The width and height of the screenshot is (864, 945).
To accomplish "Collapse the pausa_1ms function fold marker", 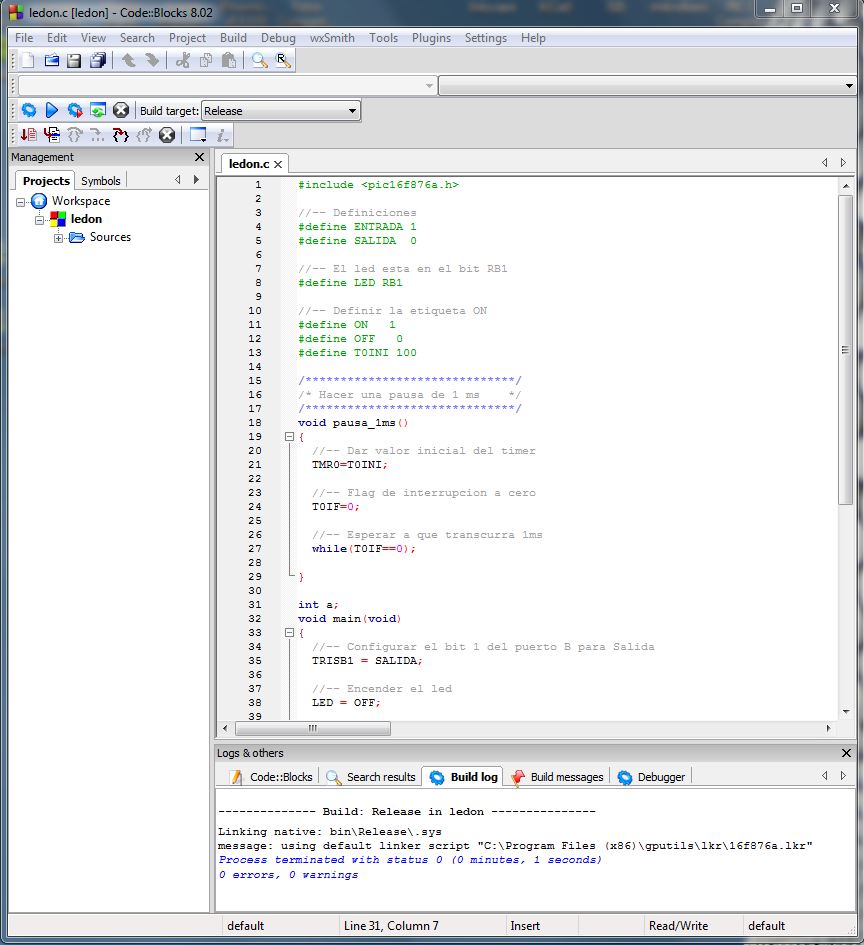I will [x=289, y=437].
